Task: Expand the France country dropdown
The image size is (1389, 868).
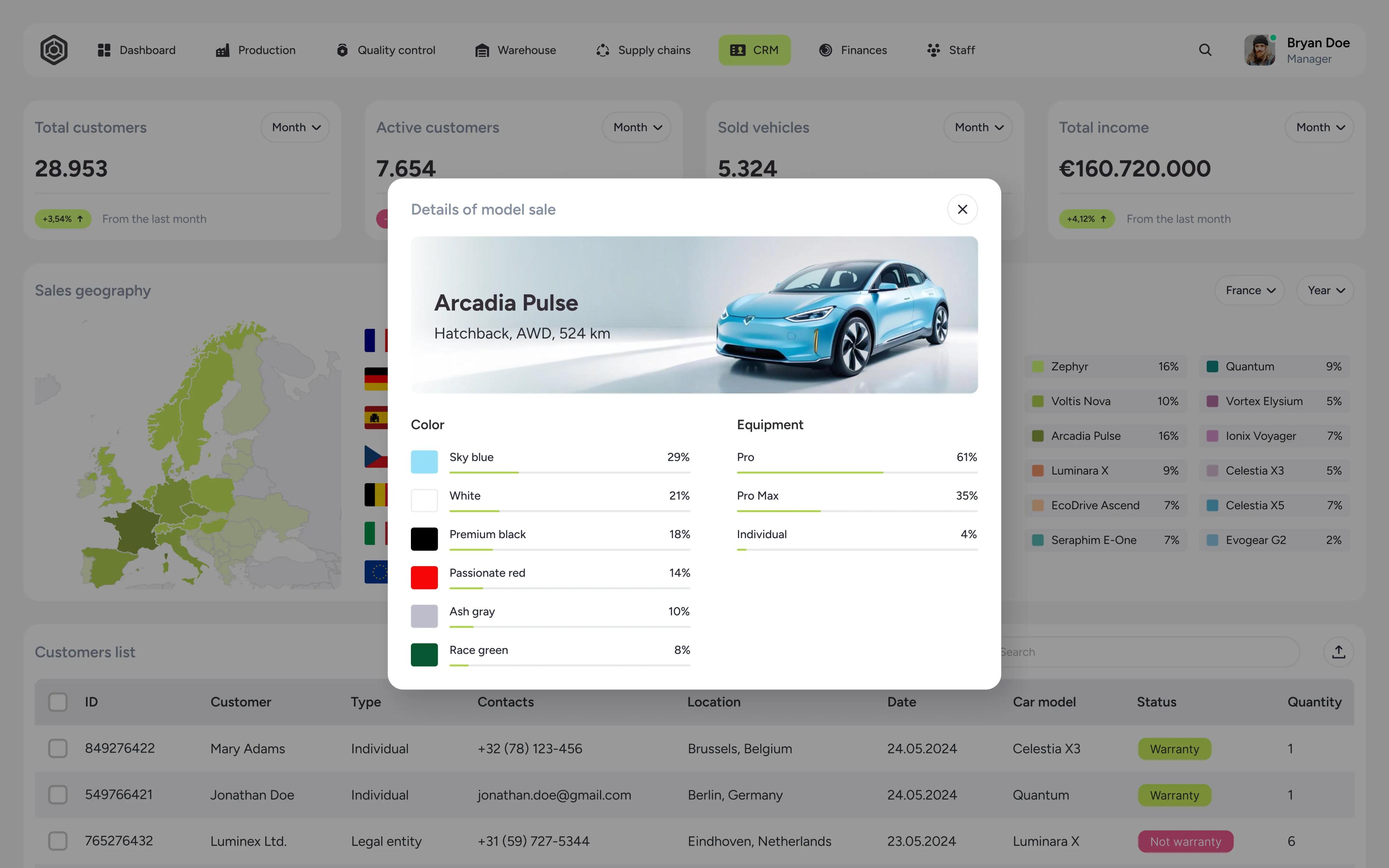Action: pyautogui.click(x=1249, y=290)
